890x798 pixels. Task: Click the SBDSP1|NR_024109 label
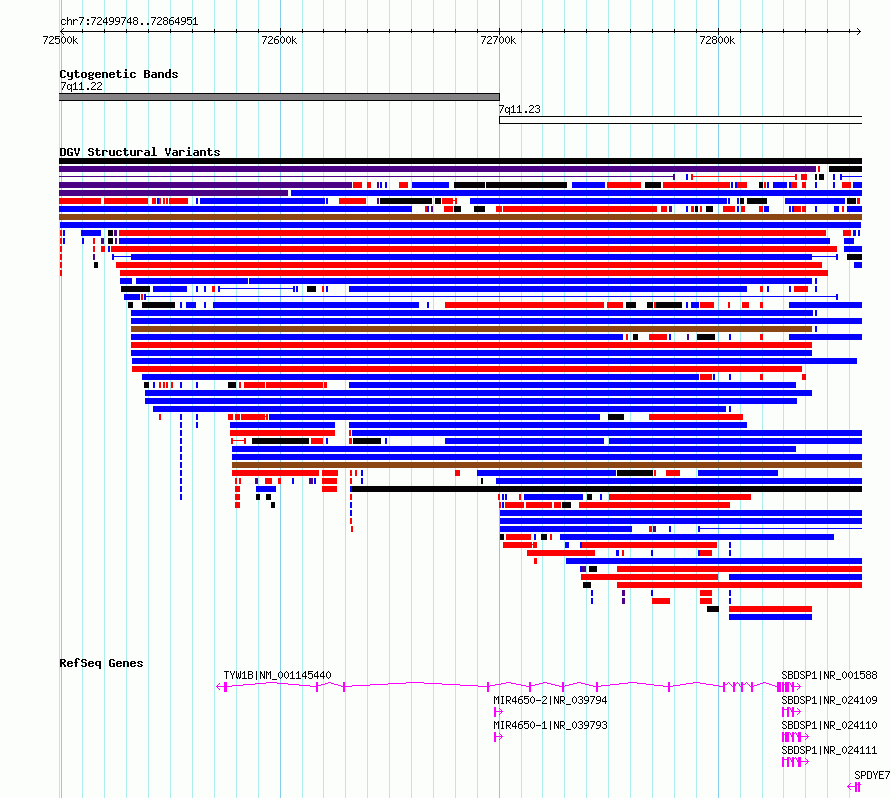(829, 700)
